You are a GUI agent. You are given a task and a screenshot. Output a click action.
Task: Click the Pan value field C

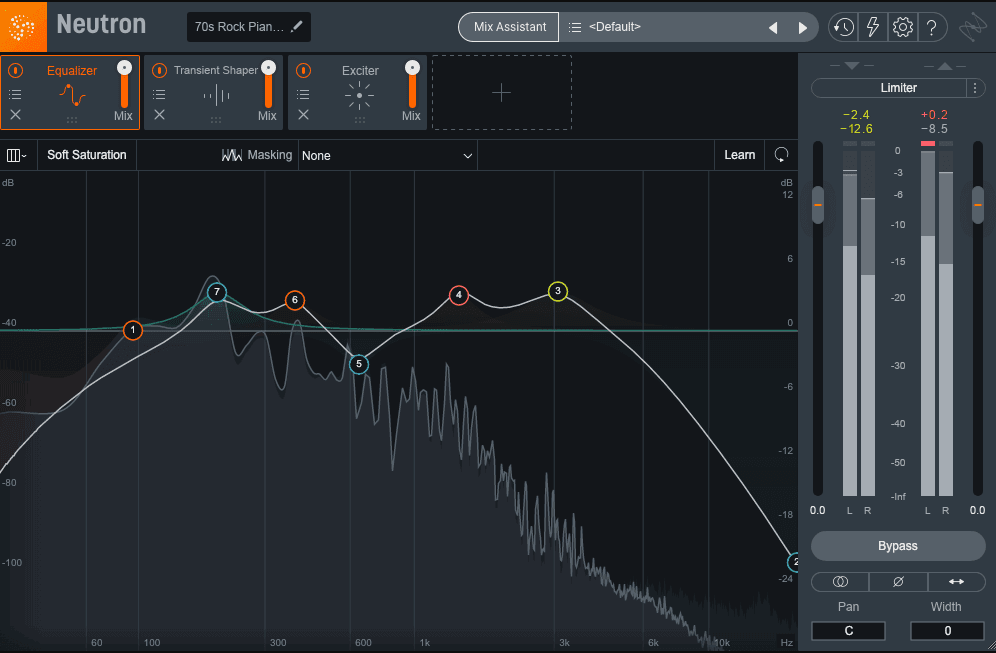tap(849, 631)
